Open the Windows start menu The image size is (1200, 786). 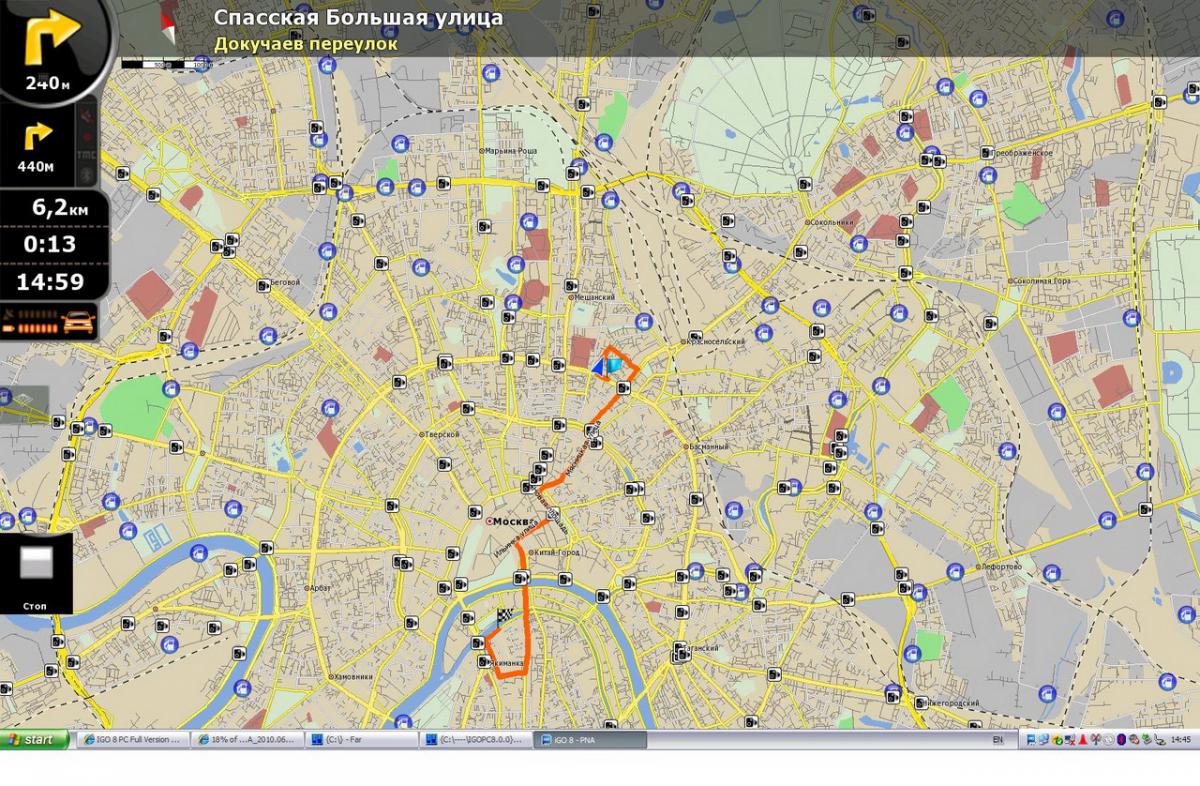point(35,740)
